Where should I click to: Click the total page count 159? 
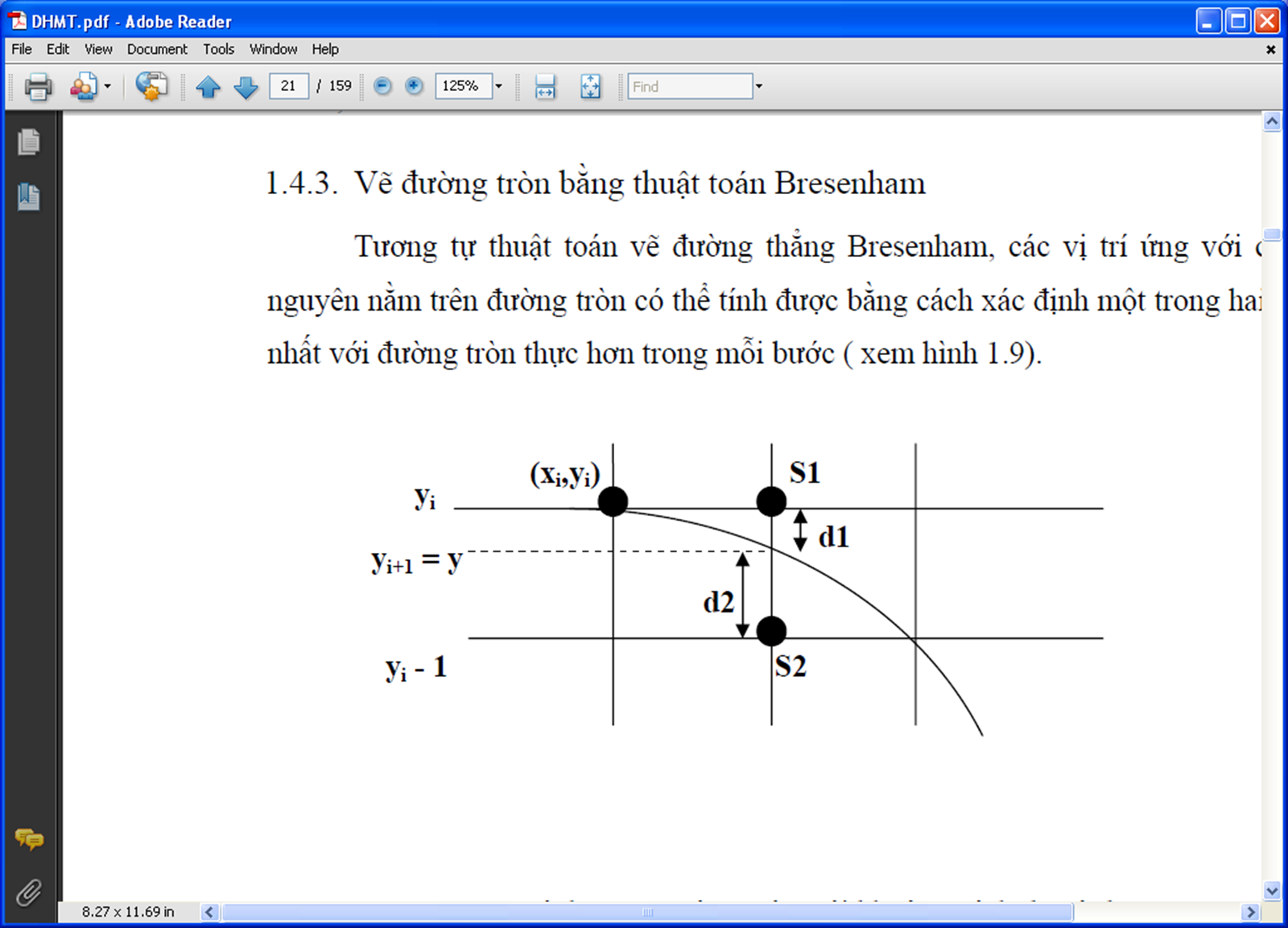pos(340,86)
